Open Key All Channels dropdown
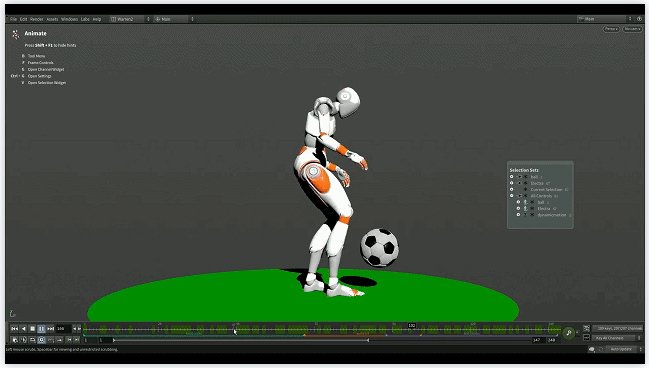 613,338
